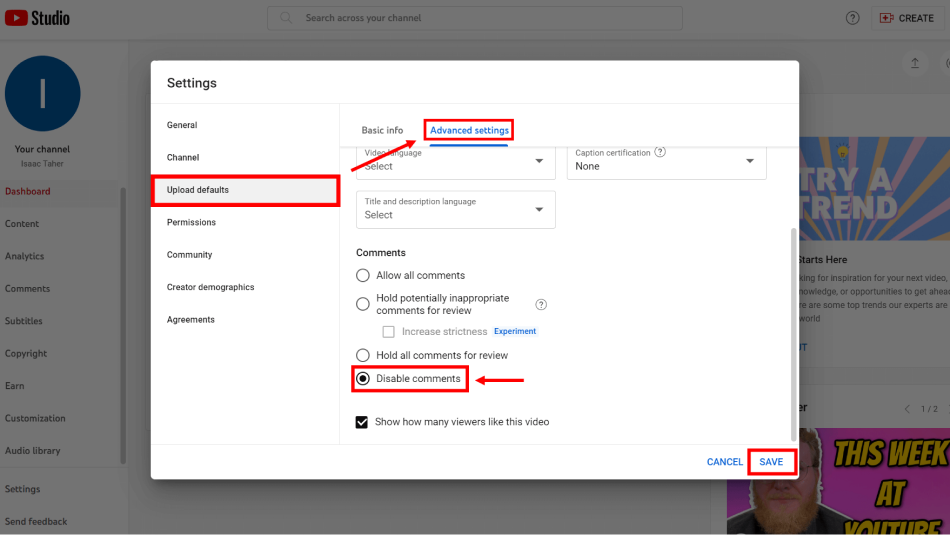The height and width of the screenshot is (535, 950).
Task: Check the Increase strictness checkbox
Action: tap(388, 331)
